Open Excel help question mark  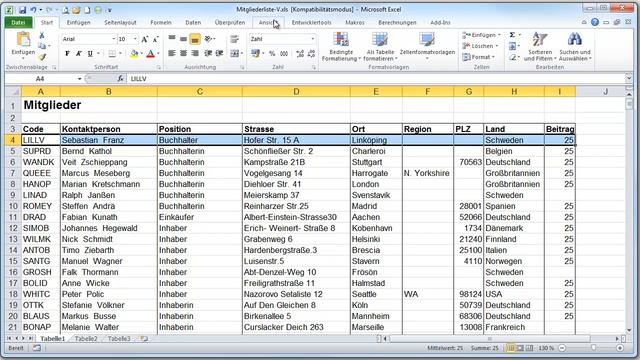595,22
